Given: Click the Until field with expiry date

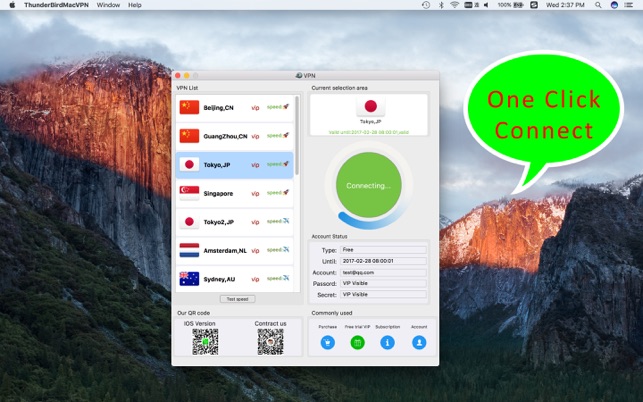Looking at the screenshot, I should coord(383,261).
